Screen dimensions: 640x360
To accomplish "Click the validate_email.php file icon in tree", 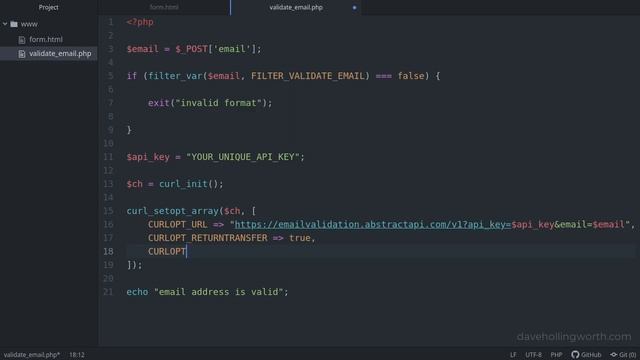I will point(22,53).
